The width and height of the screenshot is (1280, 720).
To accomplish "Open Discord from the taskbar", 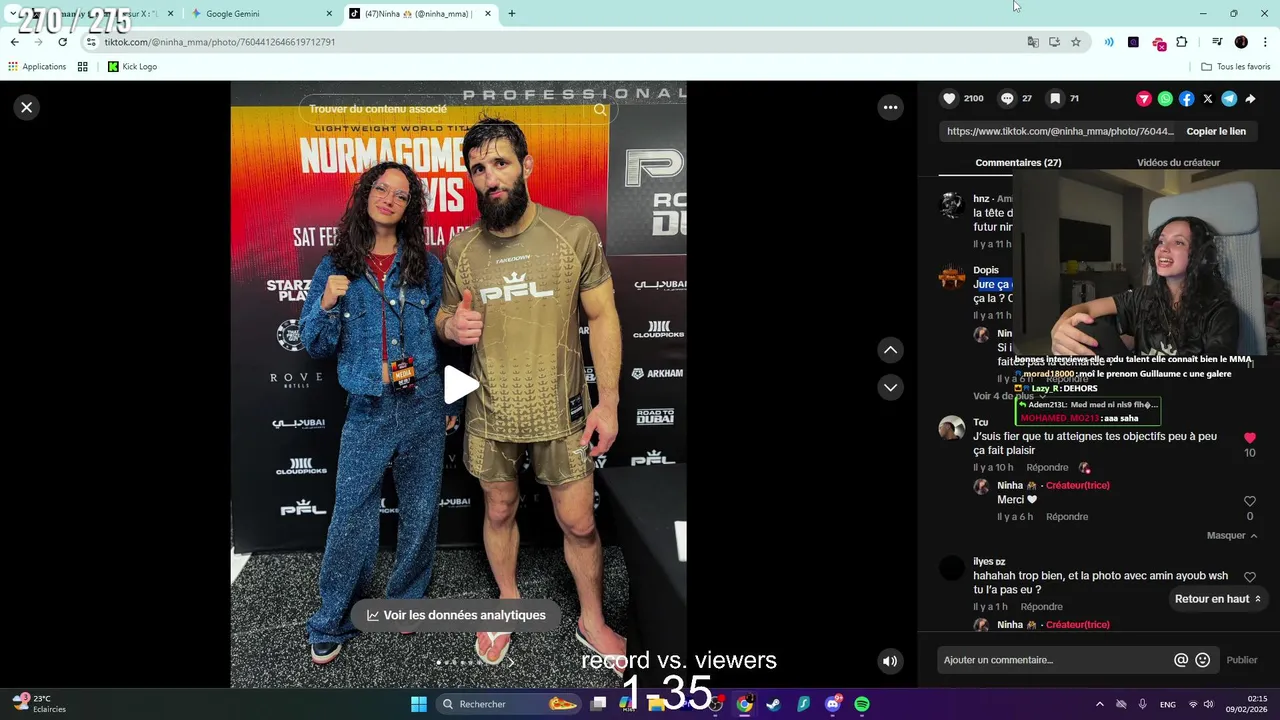I will click(833, 704).
